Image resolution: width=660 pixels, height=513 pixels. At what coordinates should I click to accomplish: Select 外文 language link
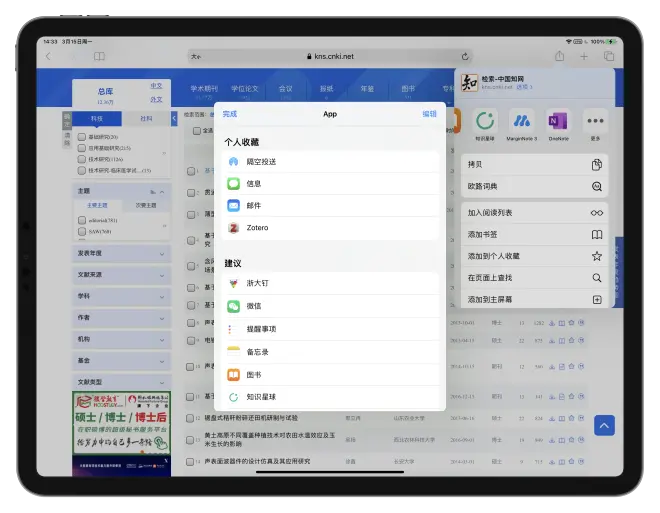tap(156, 100)
